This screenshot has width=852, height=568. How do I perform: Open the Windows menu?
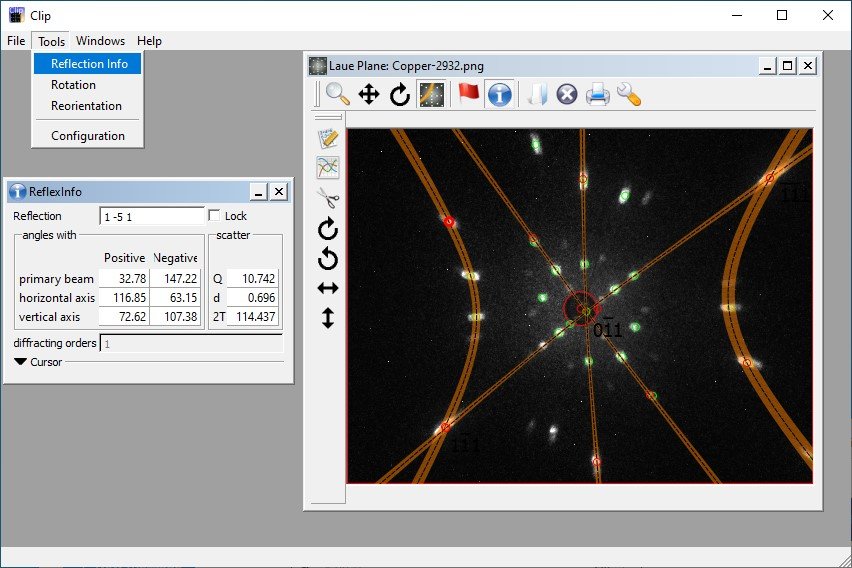101,41
